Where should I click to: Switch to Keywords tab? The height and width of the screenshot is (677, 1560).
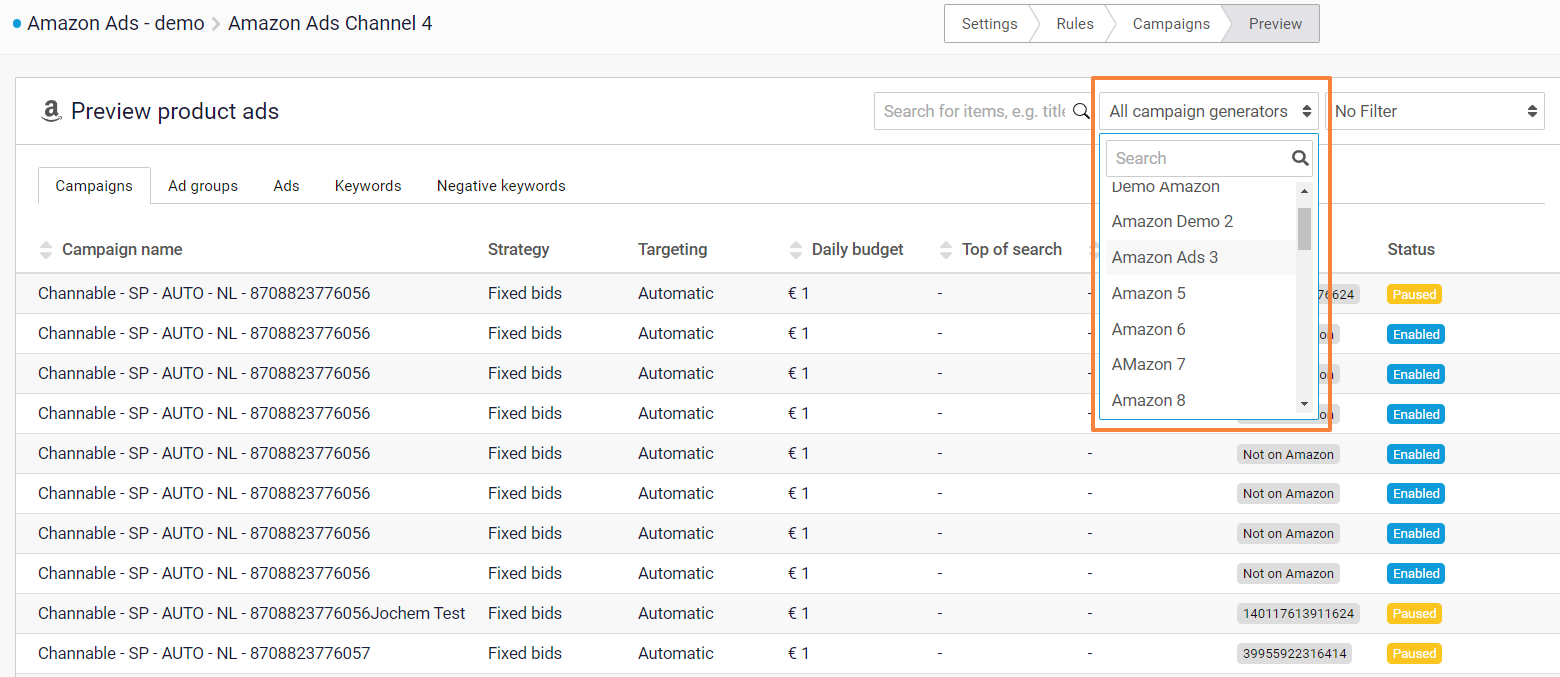(368, 186)
